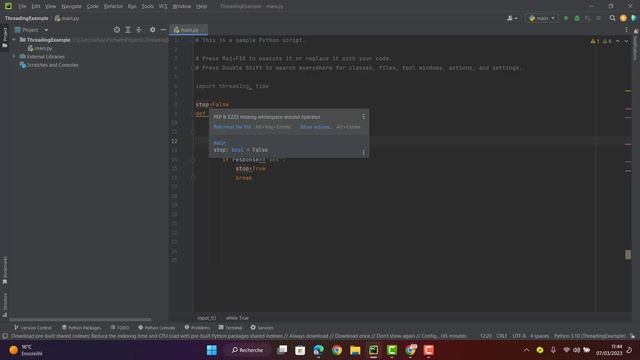Image resolution: width=640 pixels, height=360 pixels.
Task: Toggle tool window bars icon in status bar corner
Action: point(5,336)
